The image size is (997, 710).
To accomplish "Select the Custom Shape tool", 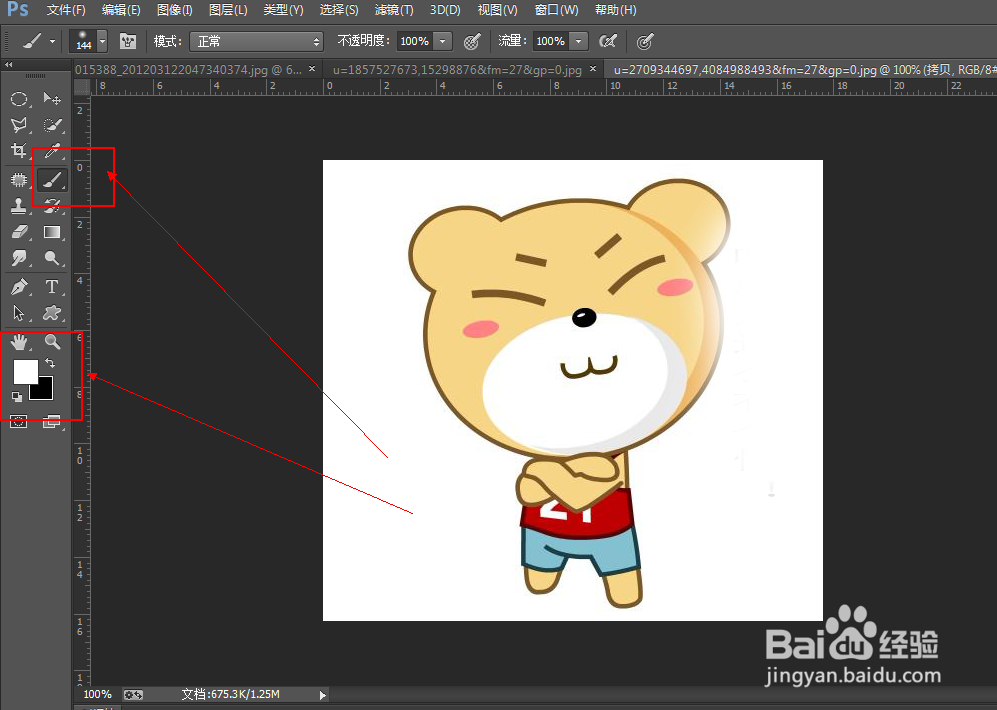I will (52, 313).
